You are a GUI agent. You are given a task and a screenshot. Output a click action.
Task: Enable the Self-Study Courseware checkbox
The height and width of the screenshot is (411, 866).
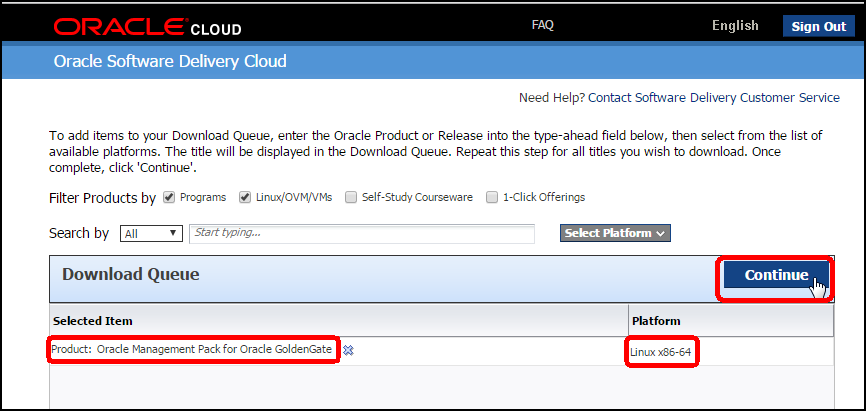[351, 197]
